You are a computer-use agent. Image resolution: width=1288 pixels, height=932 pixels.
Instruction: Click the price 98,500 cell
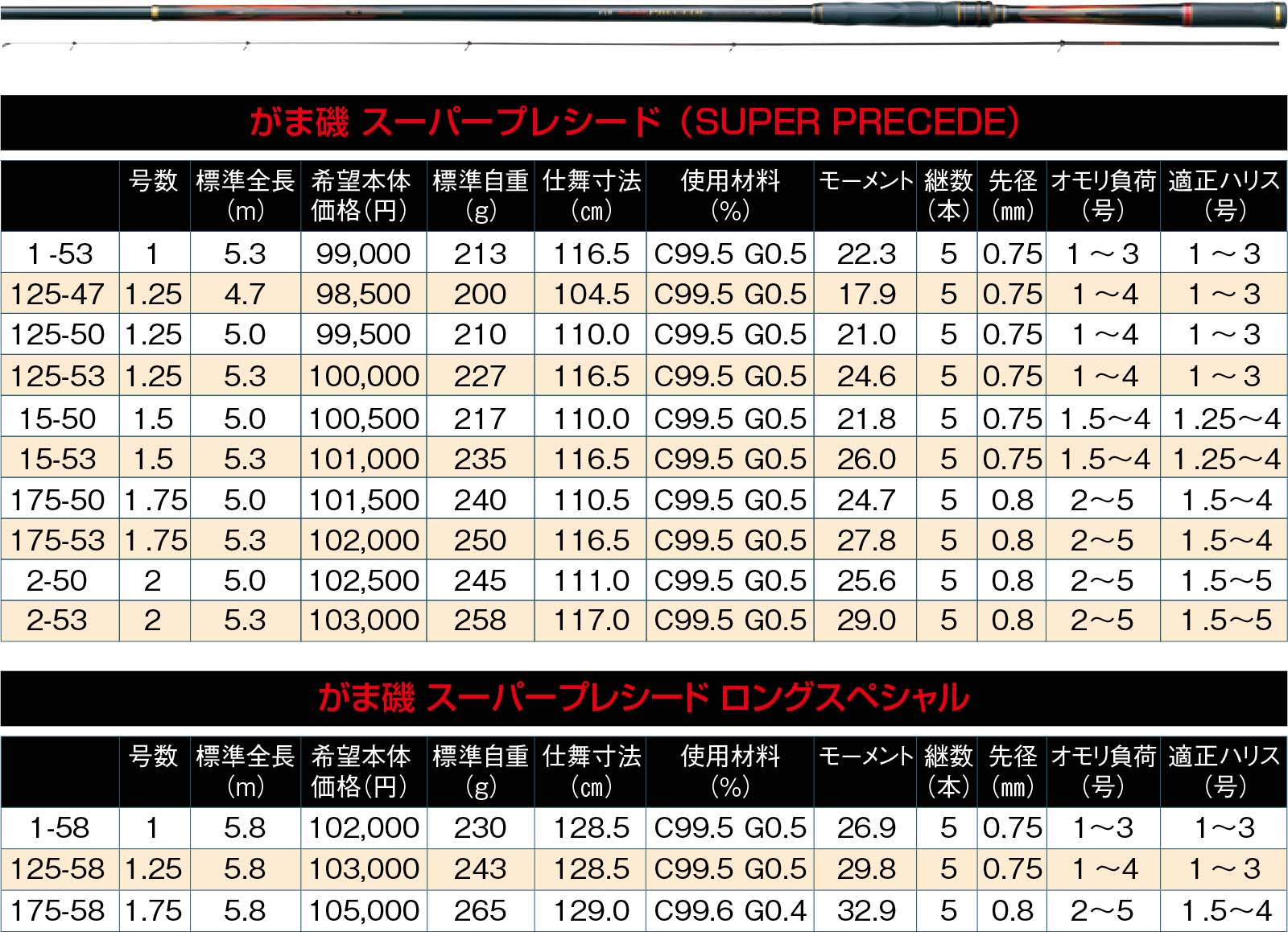coord(364,294)
